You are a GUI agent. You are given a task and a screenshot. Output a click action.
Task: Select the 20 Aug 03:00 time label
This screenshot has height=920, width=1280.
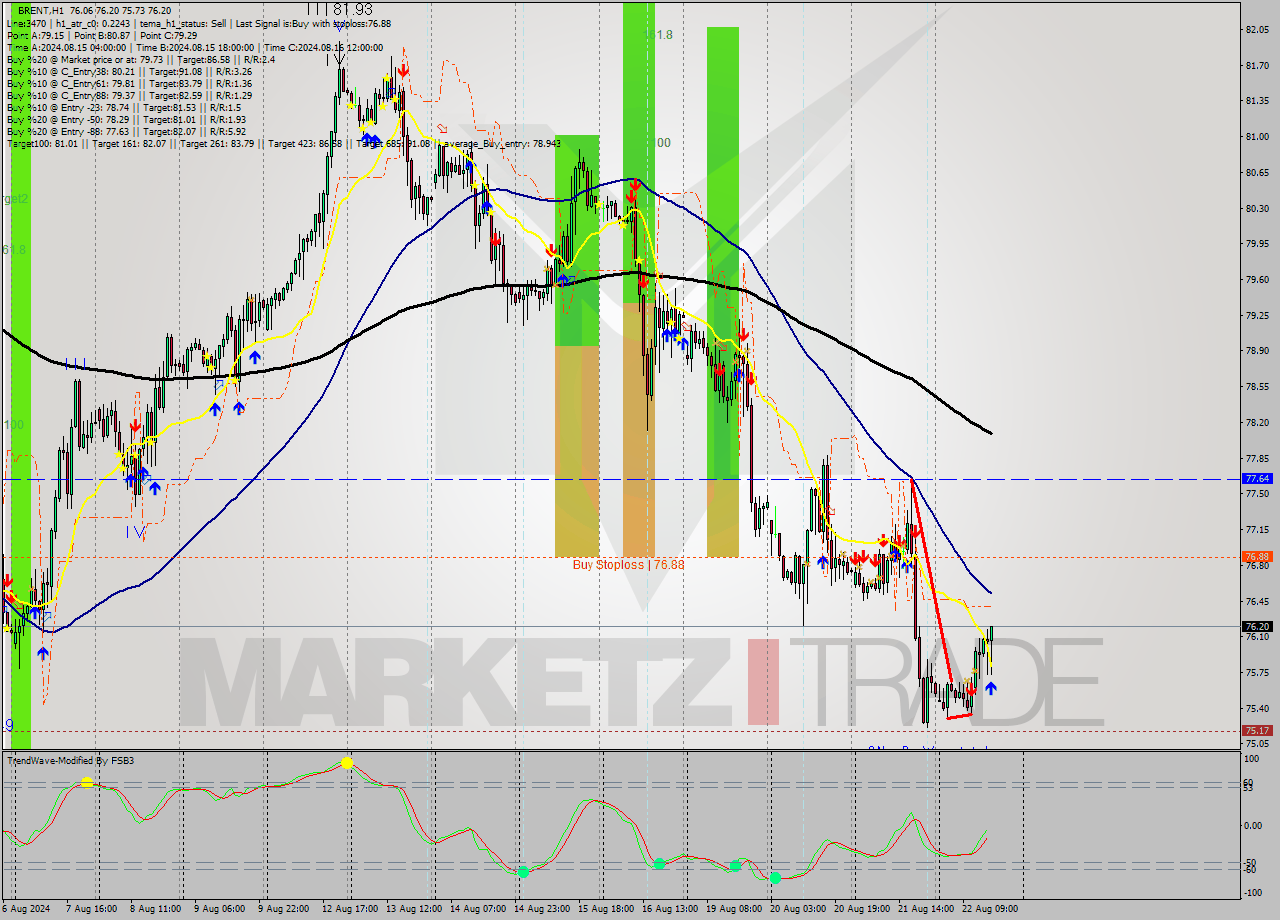(x=799, y=910)
